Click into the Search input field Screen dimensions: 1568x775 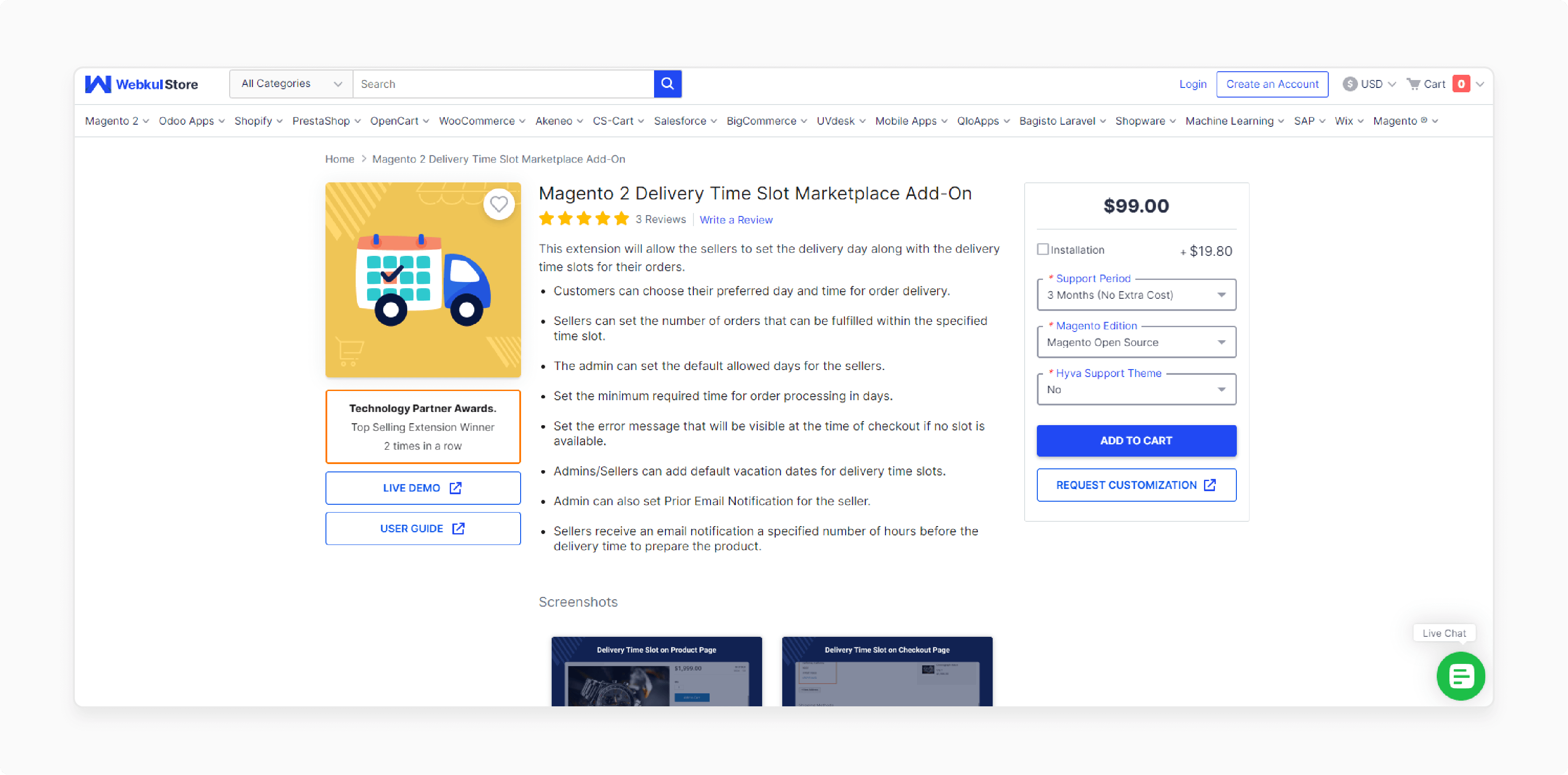(x=504, y=84)
